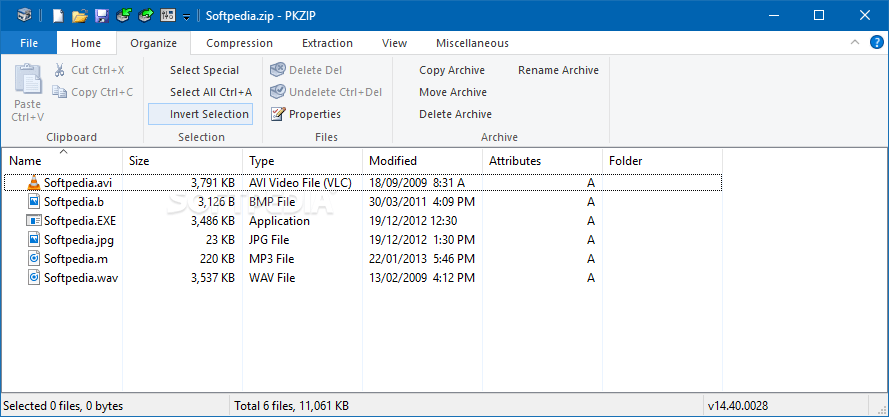Click the 23 KB size cell
Image resolution: width=889 pixels, height=417 pixels.
tap(221, 240)
